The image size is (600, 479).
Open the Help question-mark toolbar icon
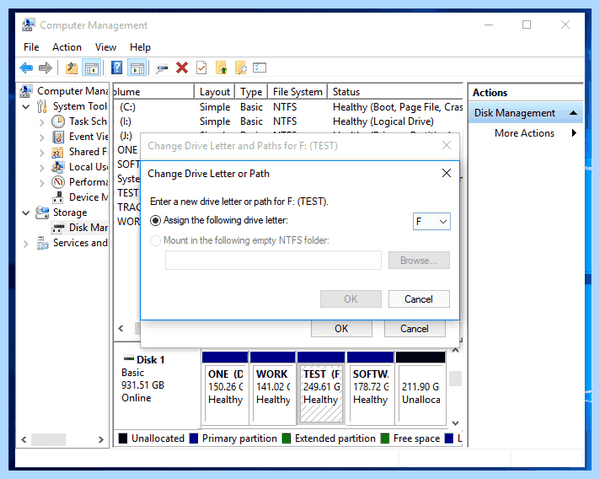pyautogui.click(x=116, y=68)
